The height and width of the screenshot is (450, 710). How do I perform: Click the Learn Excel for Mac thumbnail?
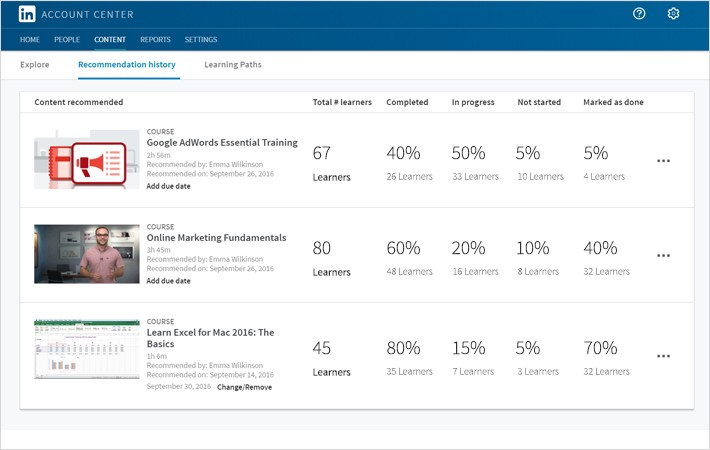[x=87, y=349]
